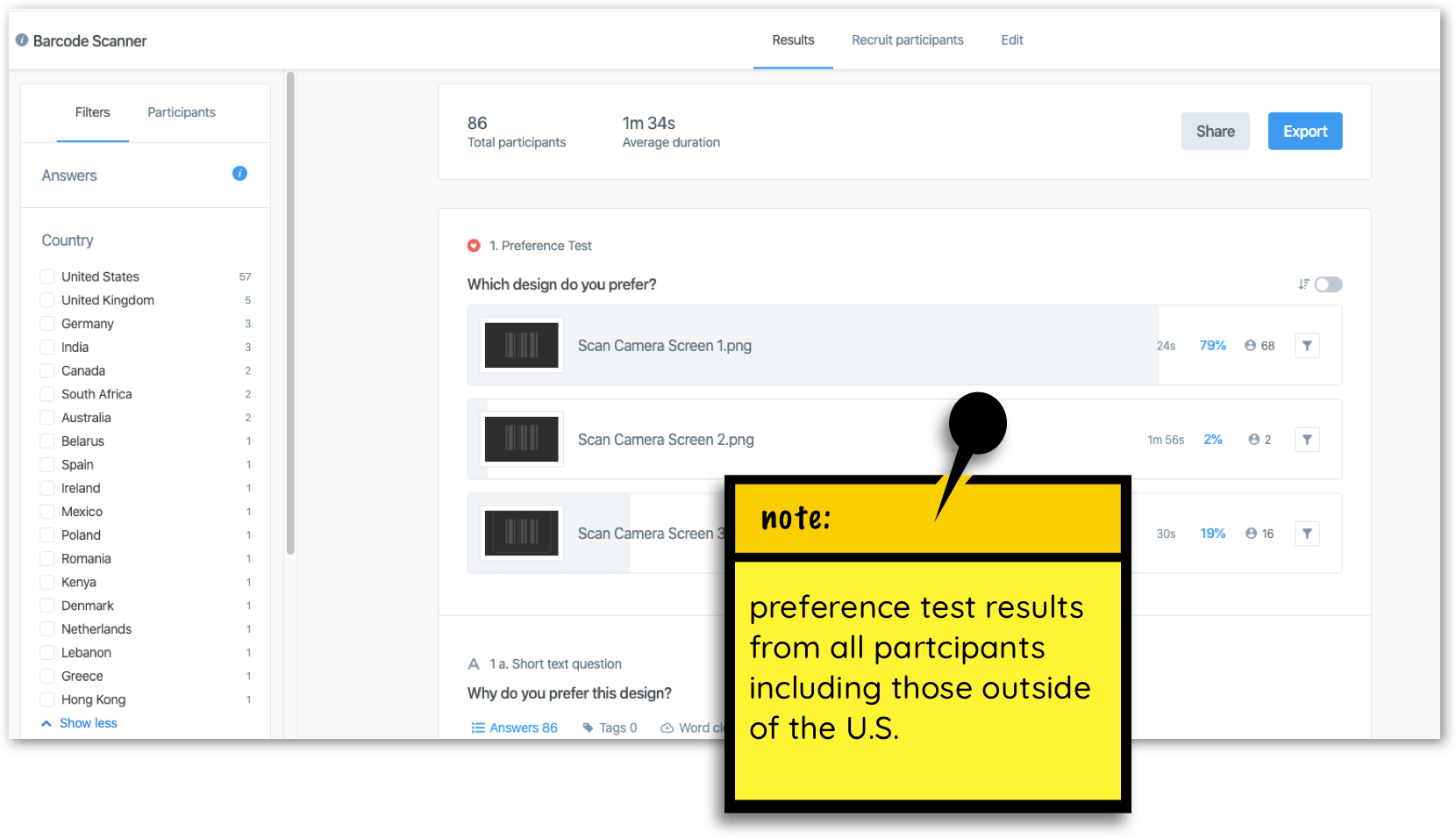This screenshot has height=839, width=1456.
Task: Select the Canada checkbox
Action: (x=47, y=370)
